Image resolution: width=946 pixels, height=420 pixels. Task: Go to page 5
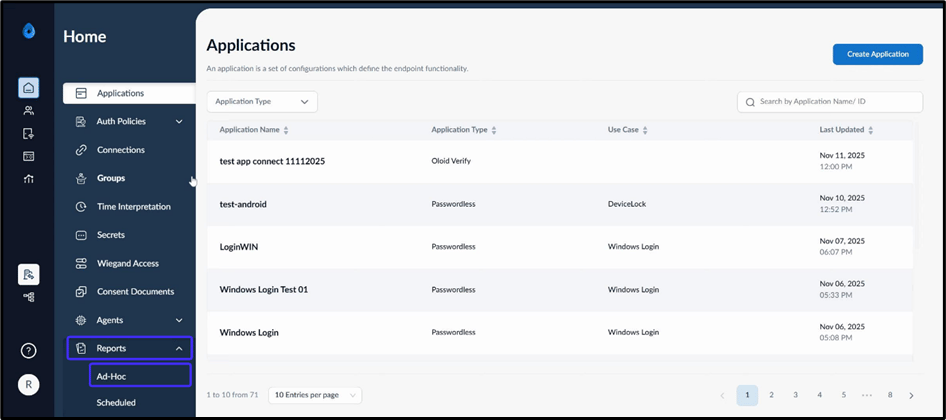coord(843,395)
